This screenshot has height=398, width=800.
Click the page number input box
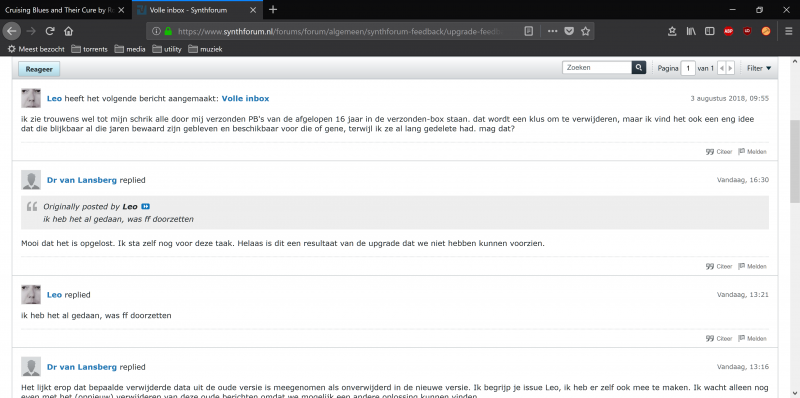tap(688, 68)
